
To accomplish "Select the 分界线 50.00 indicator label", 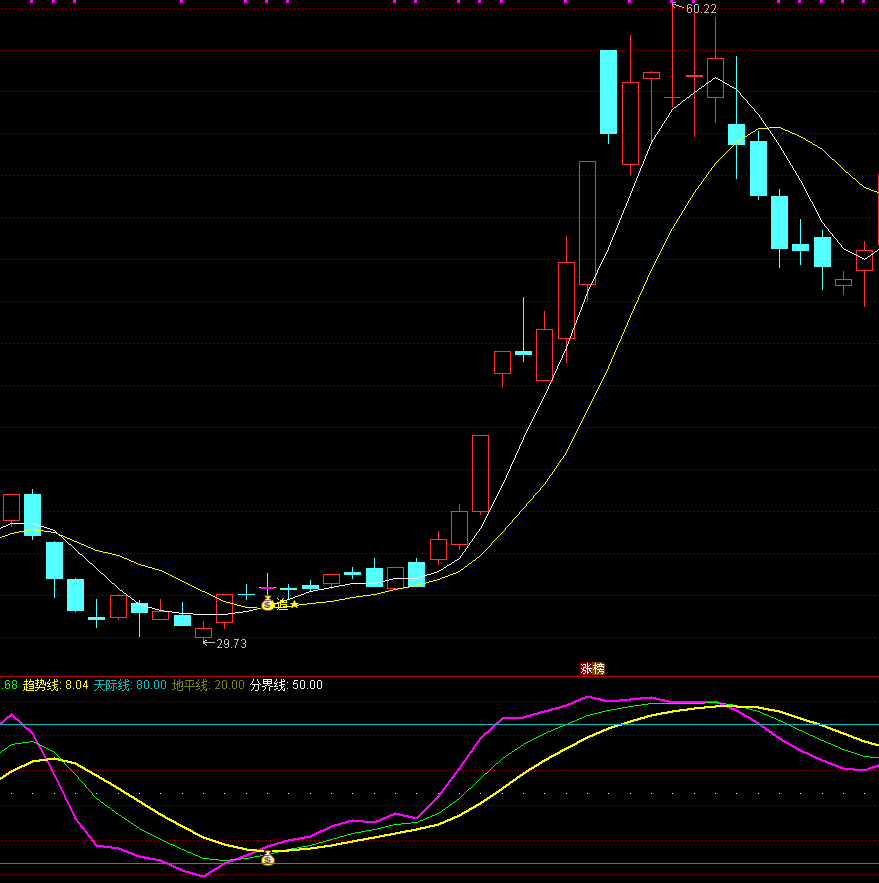I will click(x=286, y=685).
